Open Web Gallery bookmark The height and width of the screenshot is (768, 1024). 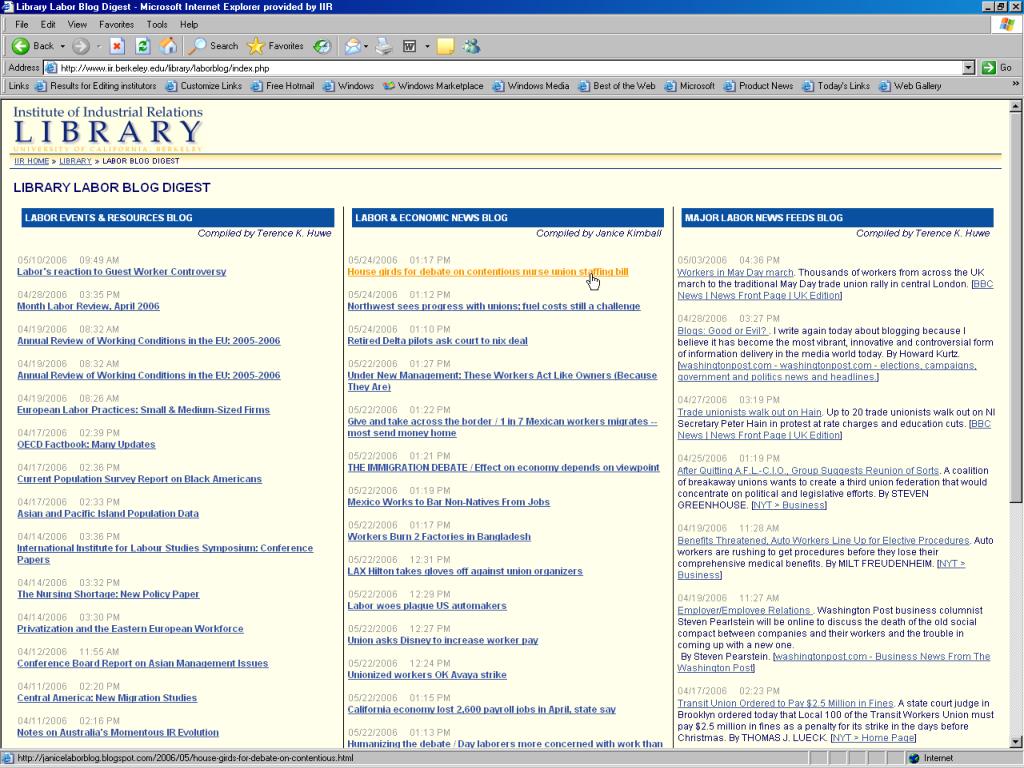click(910, 86)
